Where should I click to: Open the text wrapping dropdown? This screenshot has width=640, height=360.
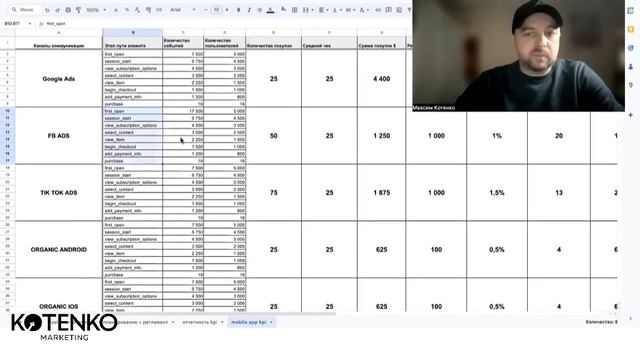(x=350, y=10)
